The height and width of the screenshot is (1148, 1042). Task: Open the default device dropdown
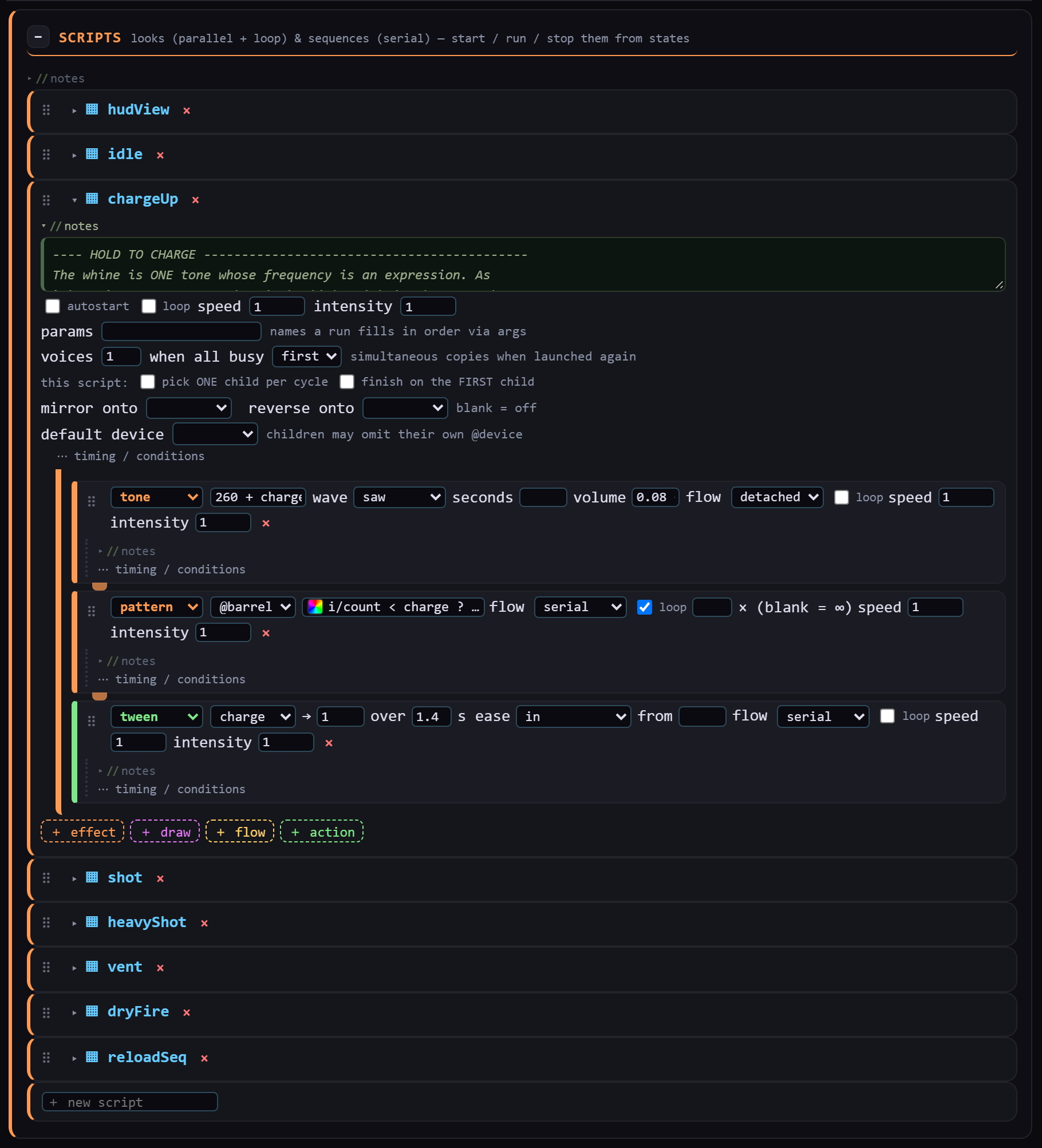(x=215, y=434)
